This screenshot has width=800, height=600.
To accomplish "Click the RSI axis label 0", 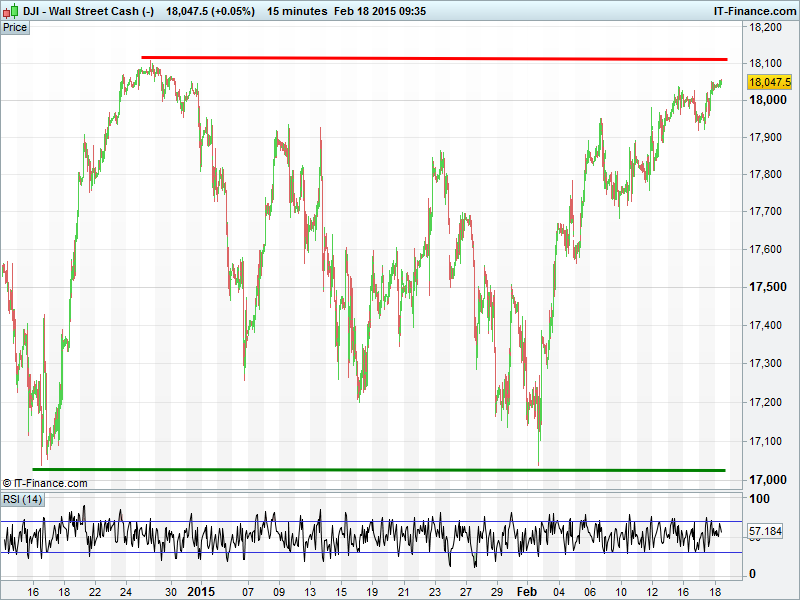I will click(752, 574).
